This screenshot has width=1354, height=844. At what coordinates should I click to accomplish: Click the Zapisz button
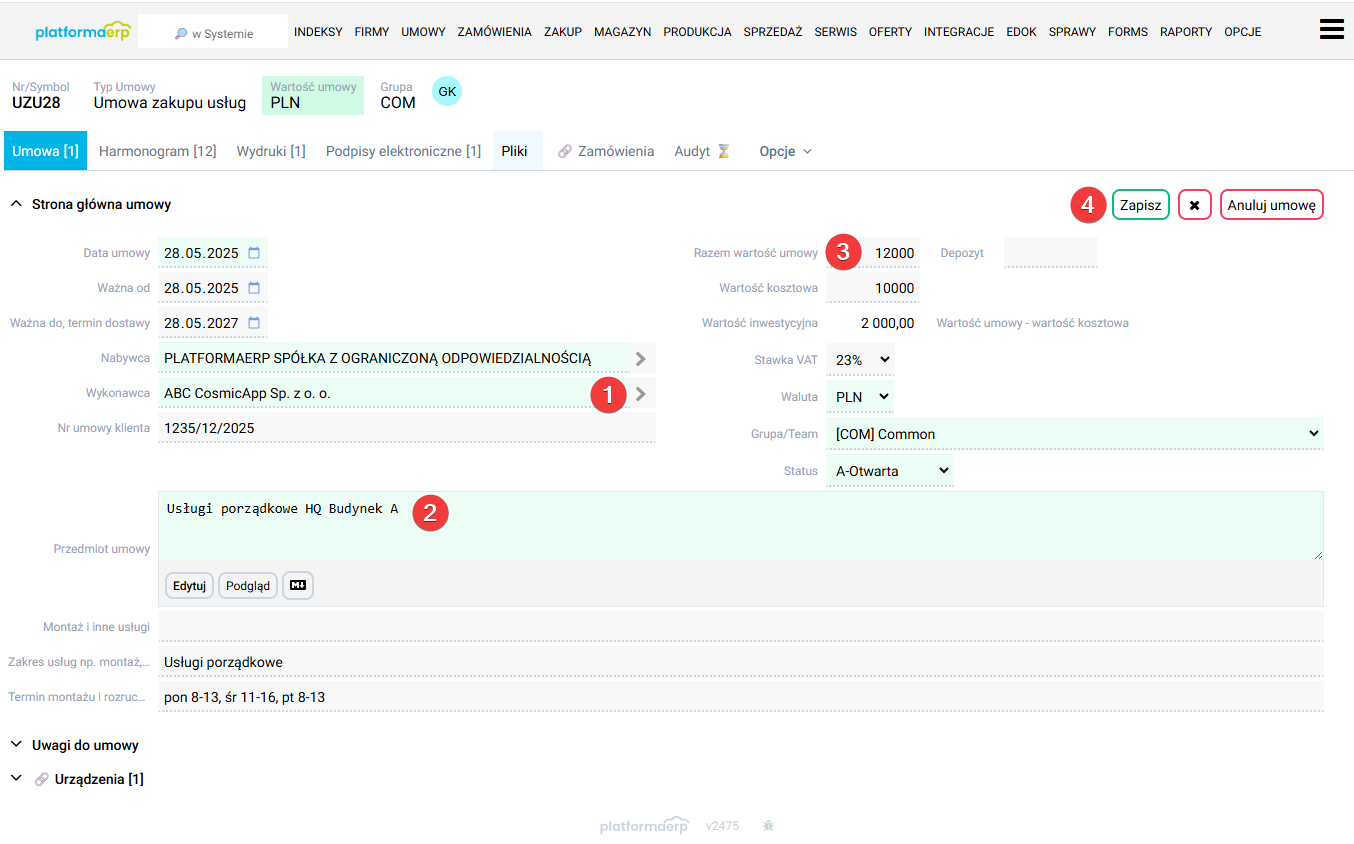pos(1140,205)
